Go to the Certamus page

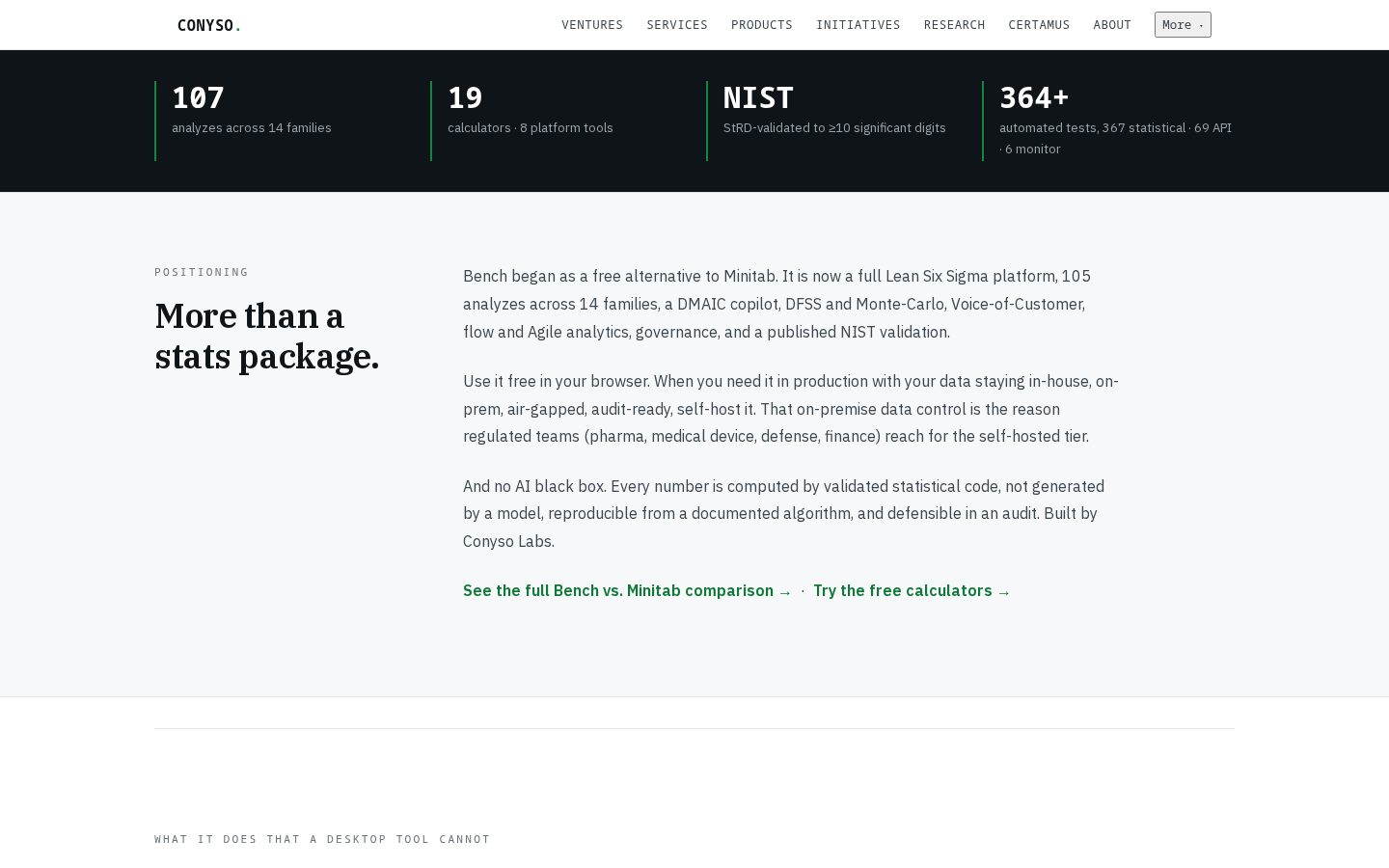point(1039,25)
